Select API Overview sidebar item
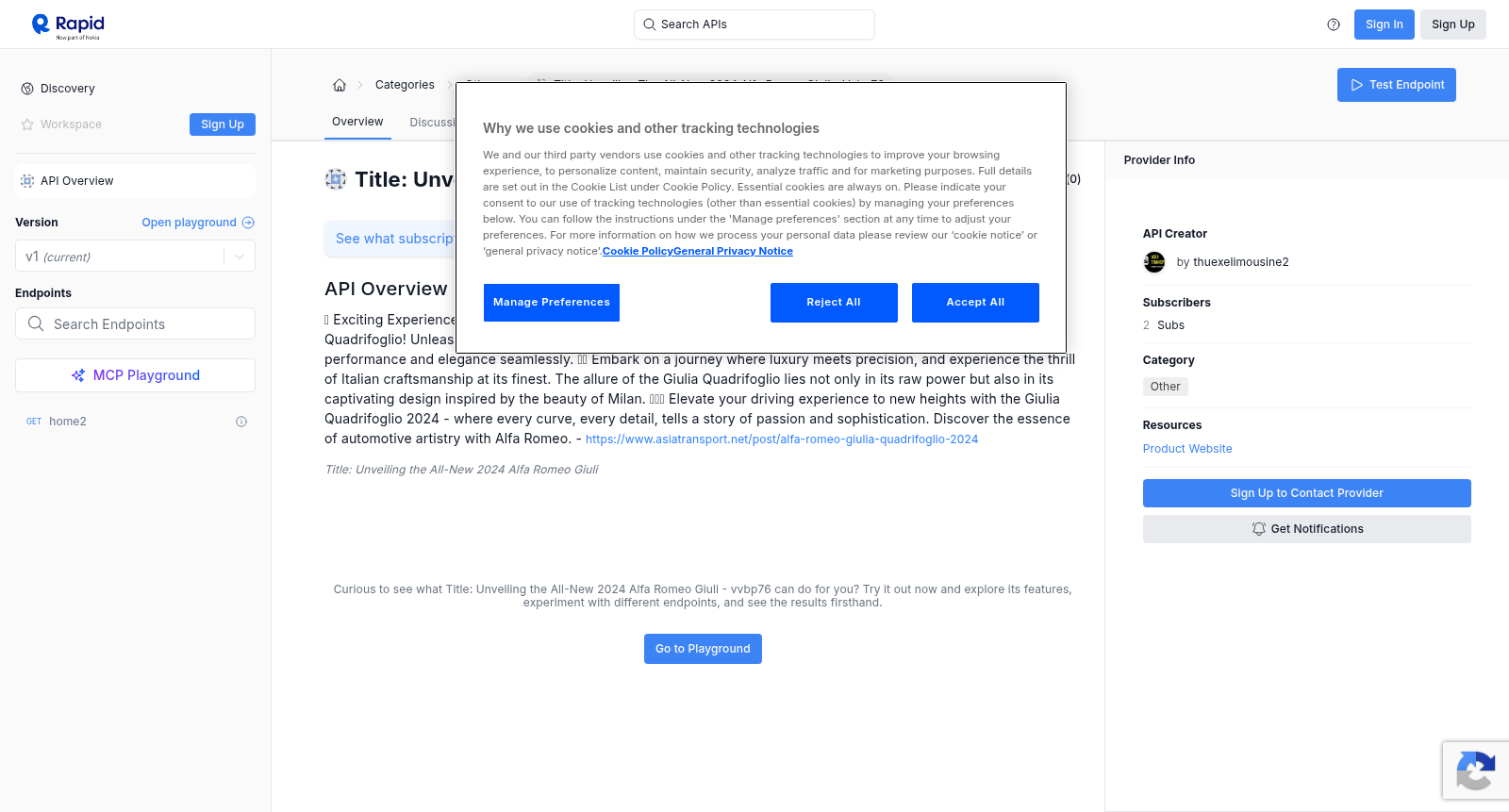Screen dimensions: 1509x812 point(135,181)
